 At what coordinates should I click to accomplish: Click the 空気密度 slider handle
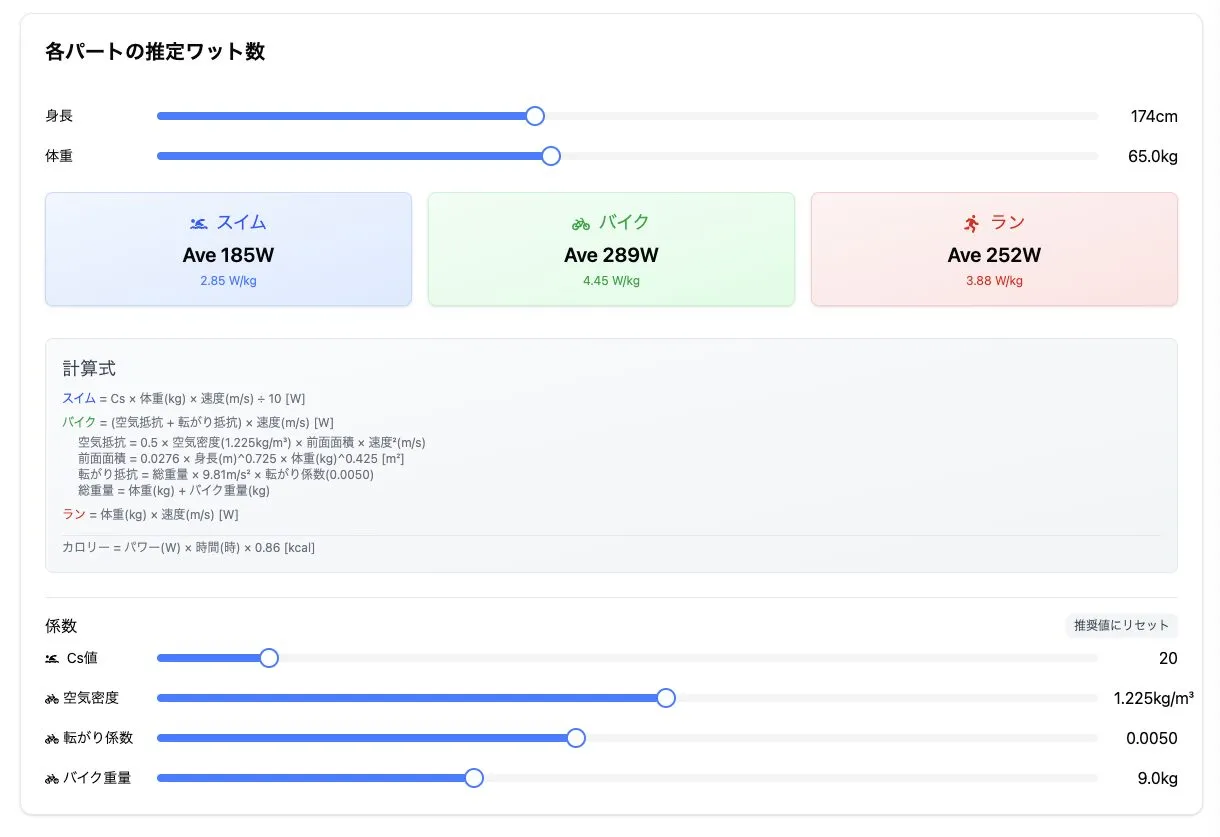pos(666,698)
